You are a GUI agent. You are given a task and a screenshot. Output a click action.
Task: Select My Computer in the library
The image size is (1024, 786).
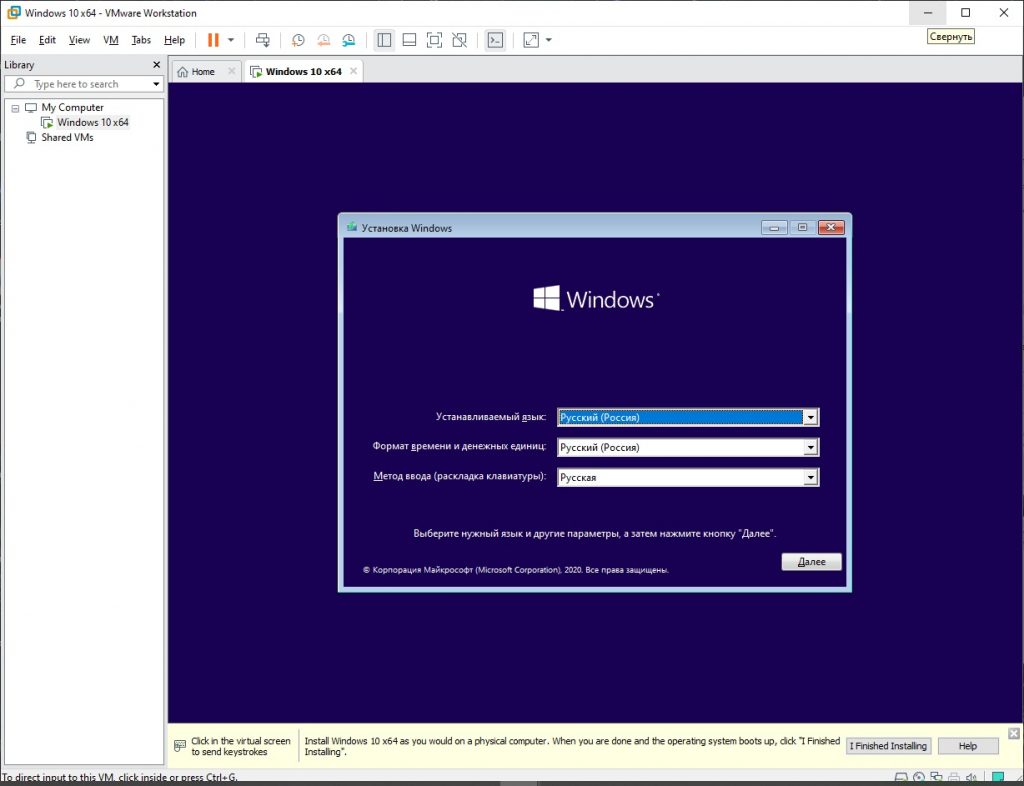tap(72, 107)
